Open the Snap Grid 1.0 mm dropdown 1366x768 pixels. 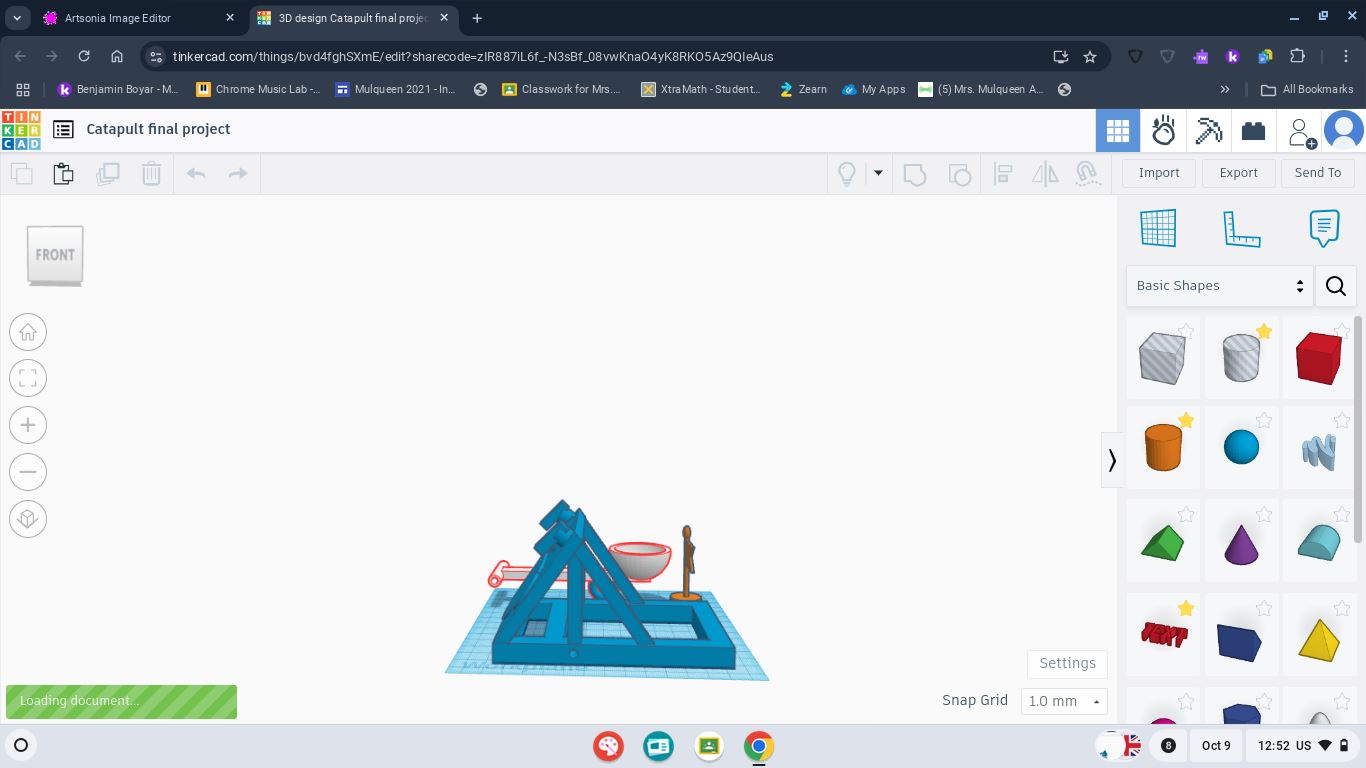[x=1063, y=701]
